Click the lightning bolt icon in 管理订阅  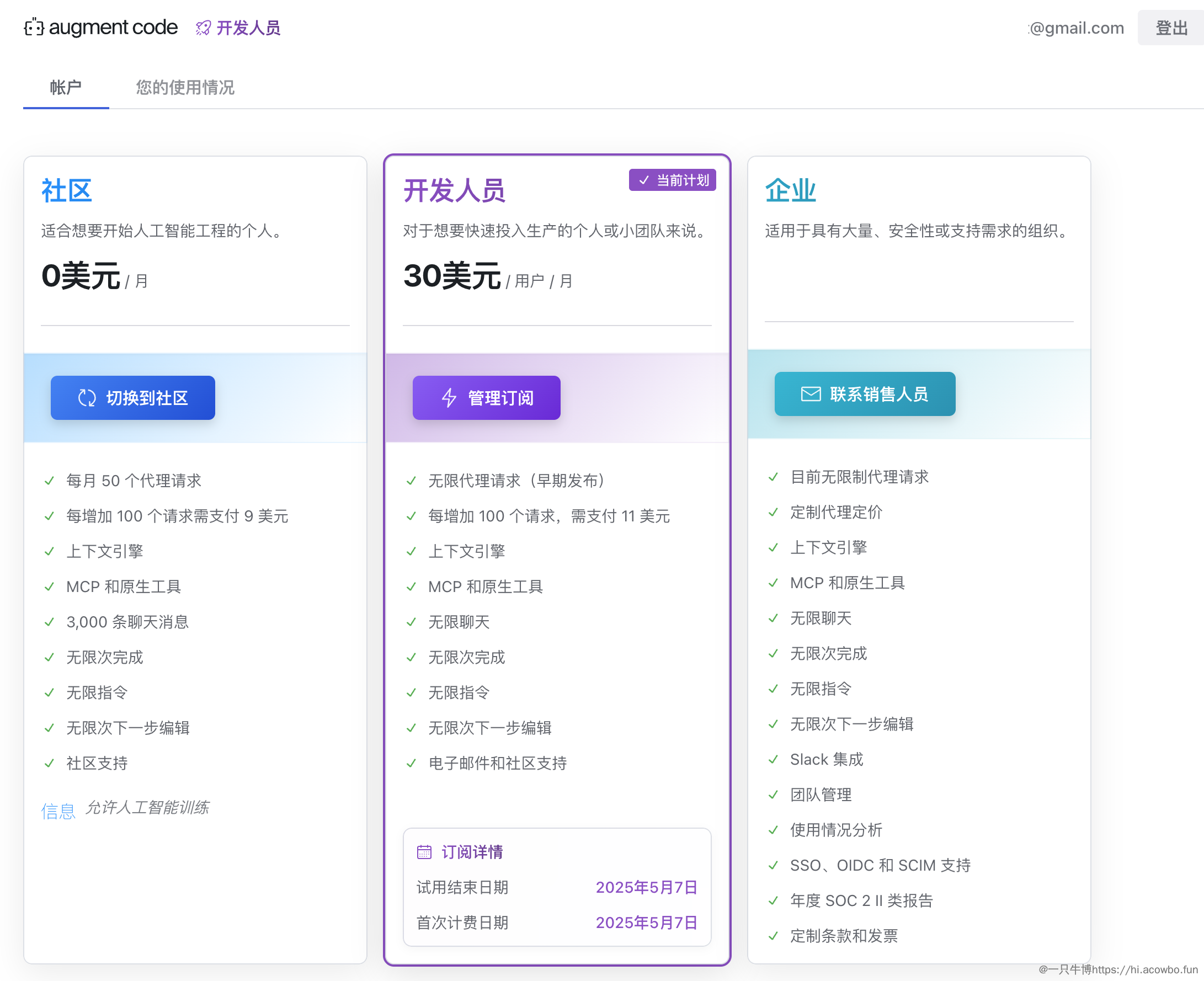pos(449,398)
